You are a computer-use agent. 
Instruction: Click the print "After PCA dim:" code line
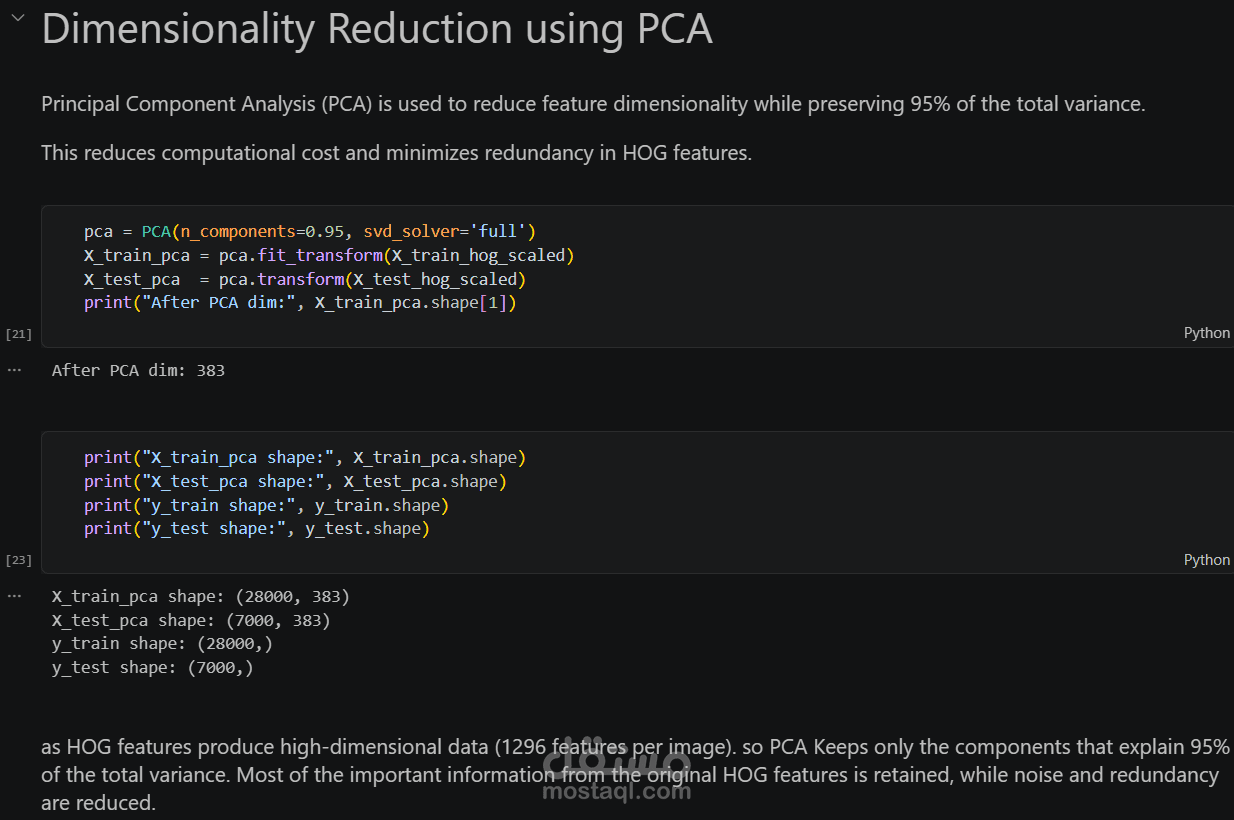point(300,302)
